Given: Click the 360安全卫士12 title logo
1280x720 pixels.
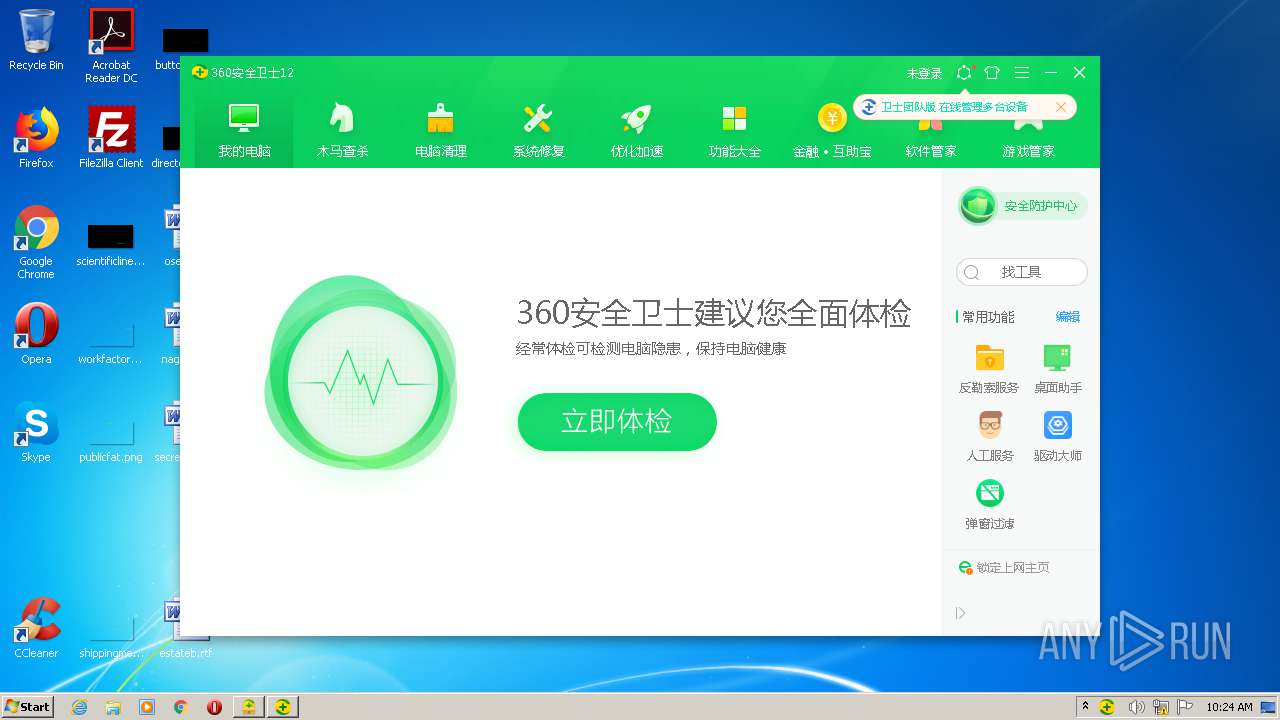Looking at the screenshot, I should click(x=242, y=73).
